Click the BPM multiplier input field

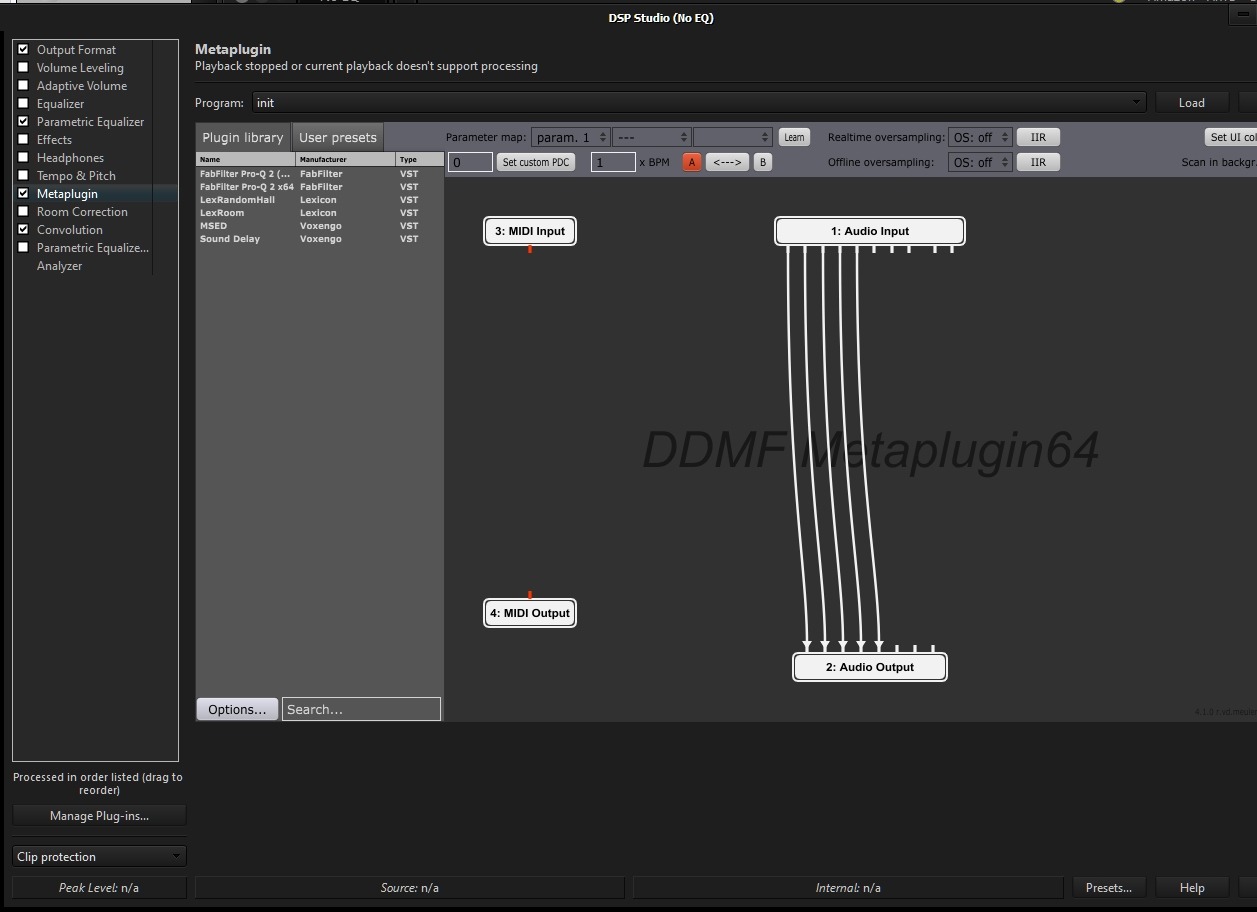click(613, 162)
